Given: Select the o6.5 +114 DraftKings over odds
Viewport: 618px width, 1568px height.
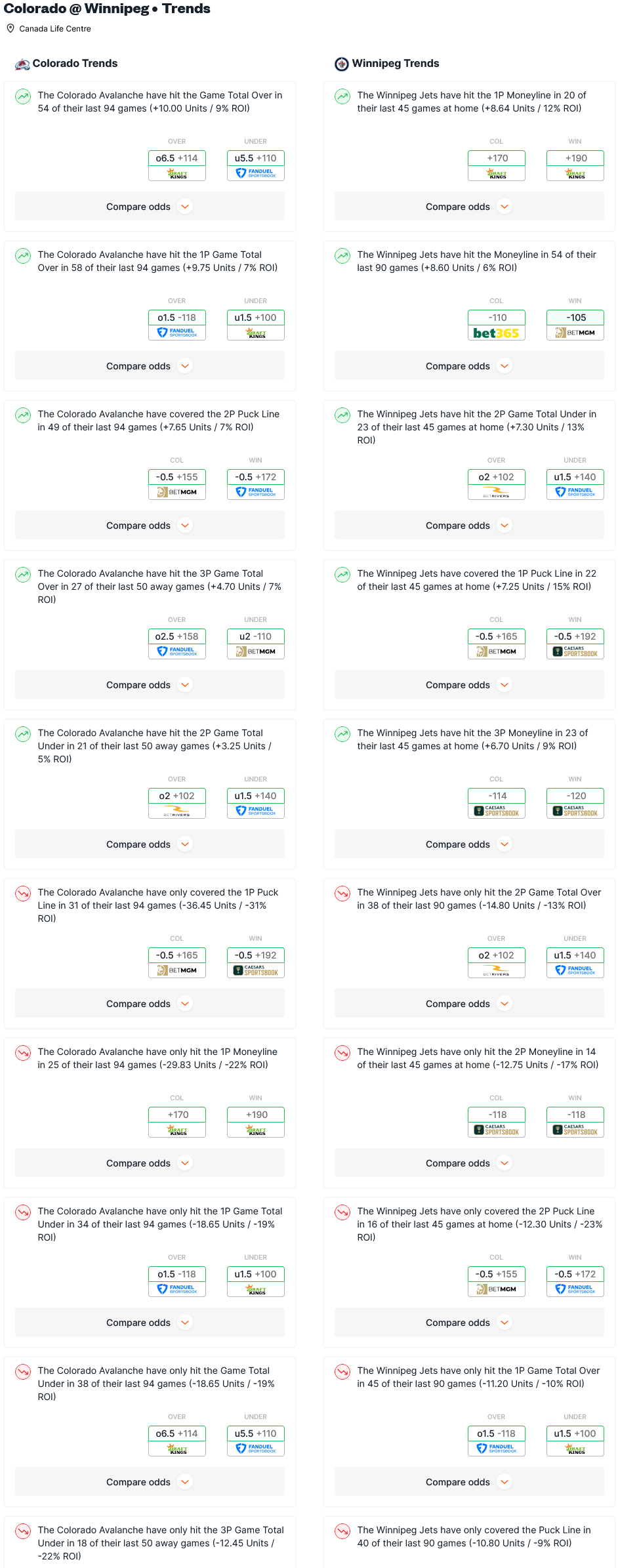Looking at the screenshot, I should [177, 165].
